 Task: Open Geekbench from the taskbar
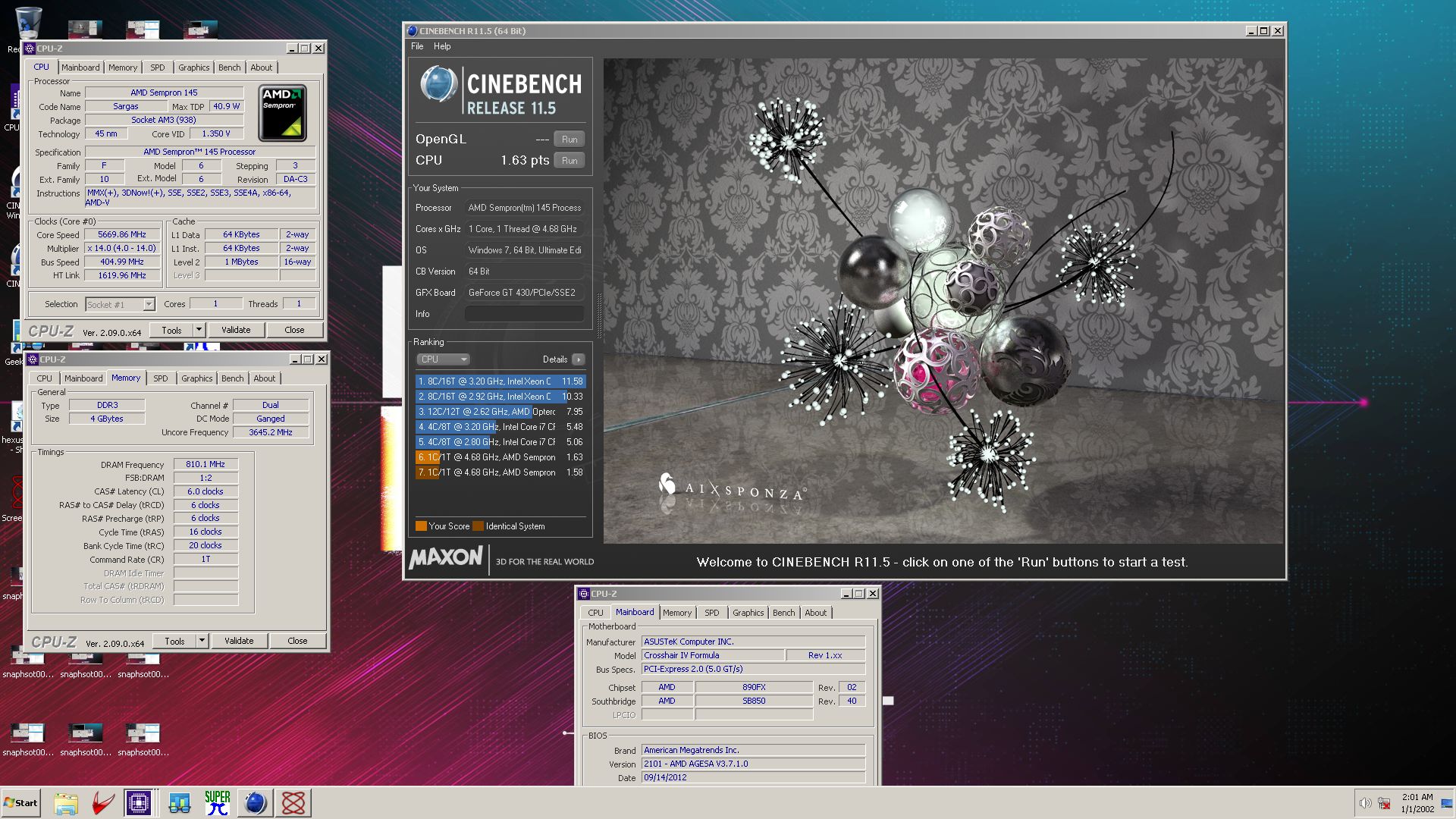click(179, 803)
